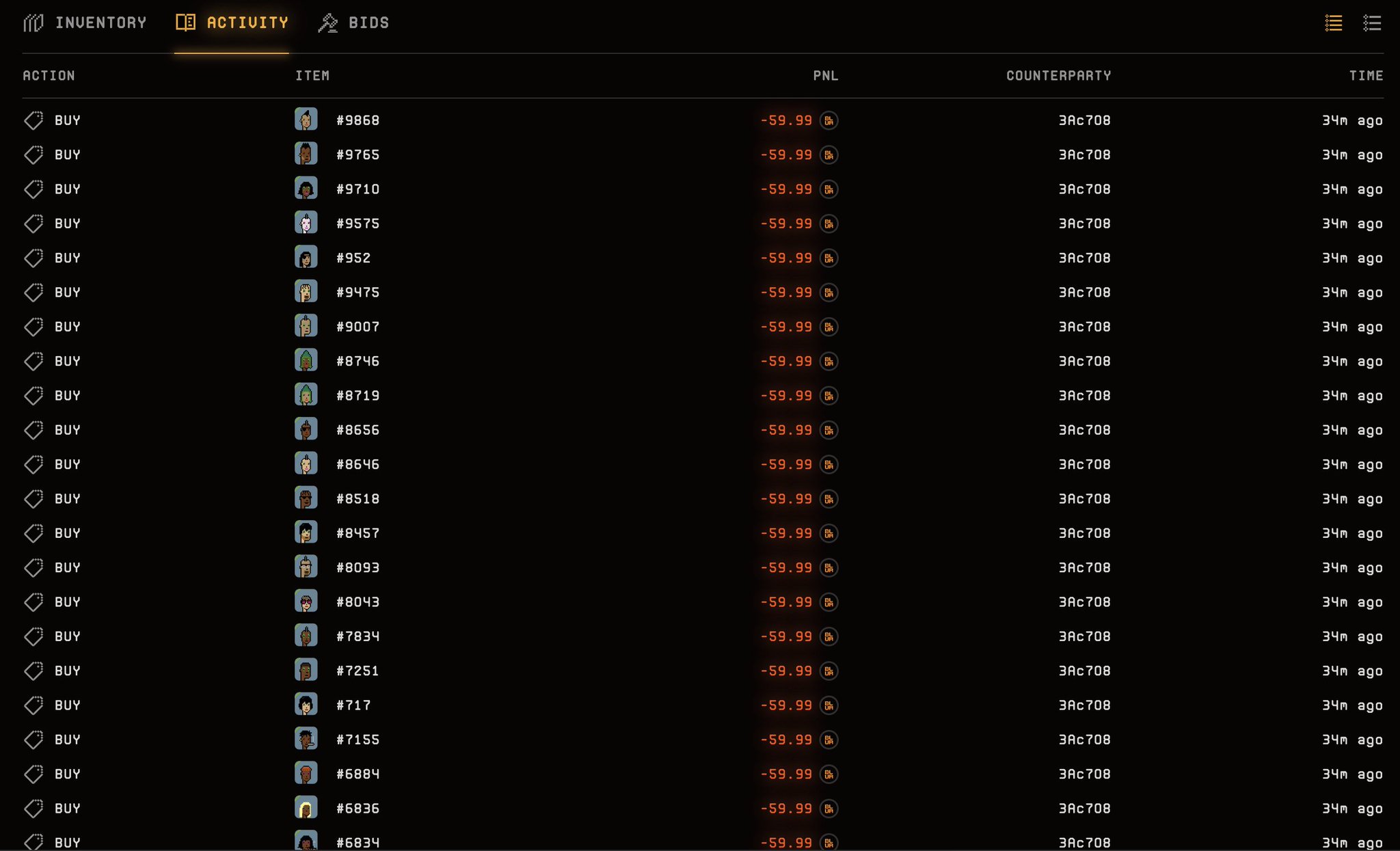Open counterparty 3Ac708 in #6836 row
This screenshot has height=851, width=1400.
(1084, 808)
